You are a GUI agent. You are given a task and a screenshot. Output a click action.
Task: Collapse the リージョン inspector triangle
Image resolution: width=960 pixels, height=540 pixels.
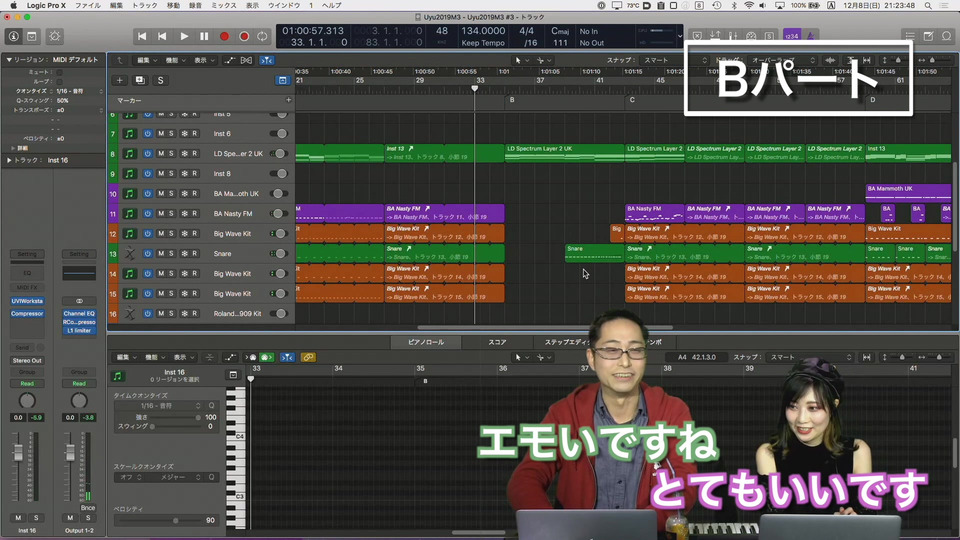point(9,59)
